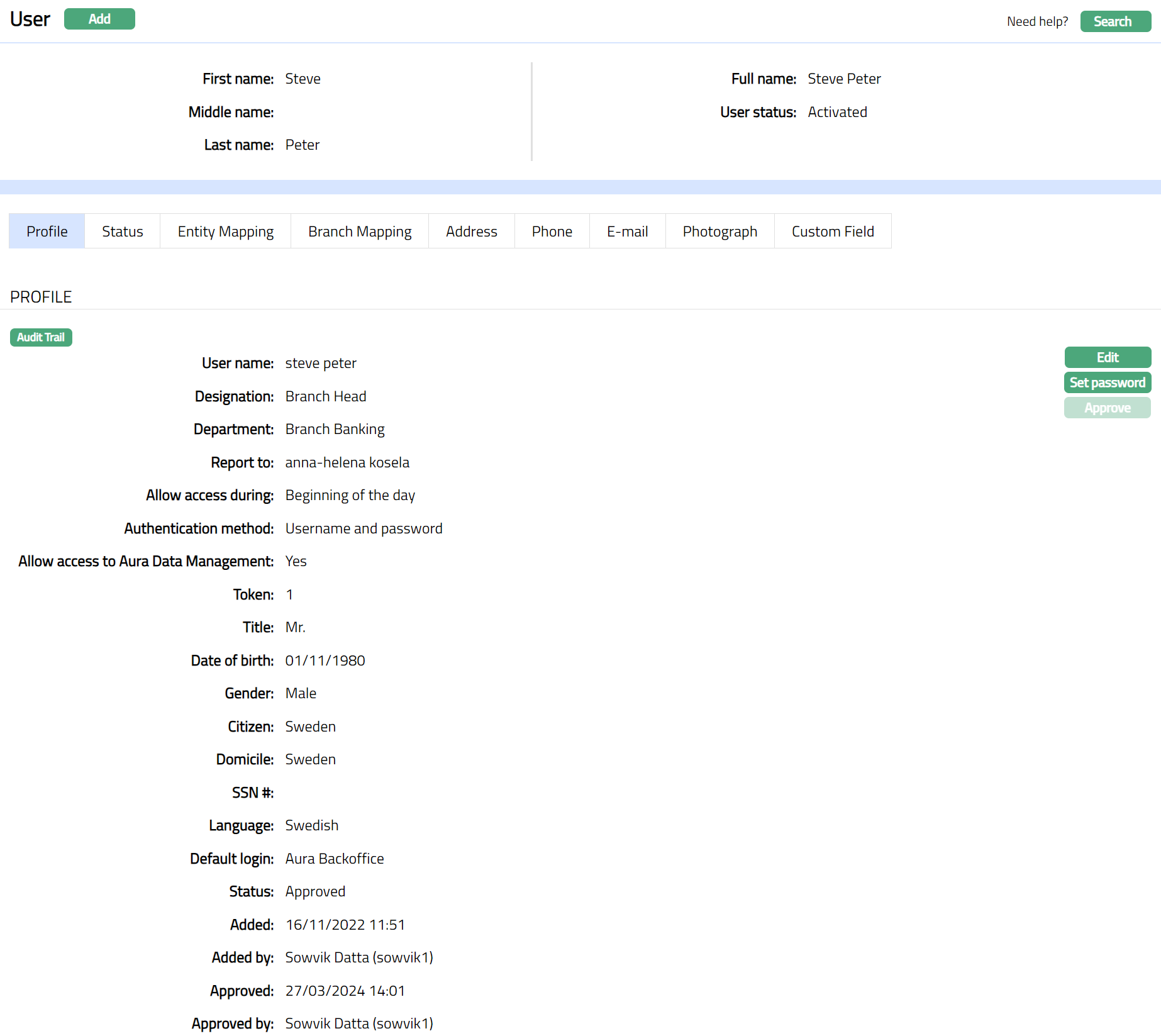Select the Profile tab
The image size is (1161, 1036).
coord(47,231)
